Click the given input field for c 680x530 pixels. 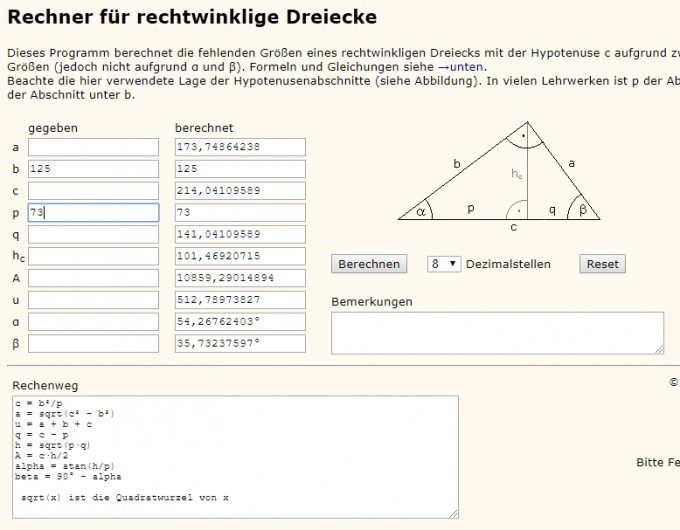[93, 191]
